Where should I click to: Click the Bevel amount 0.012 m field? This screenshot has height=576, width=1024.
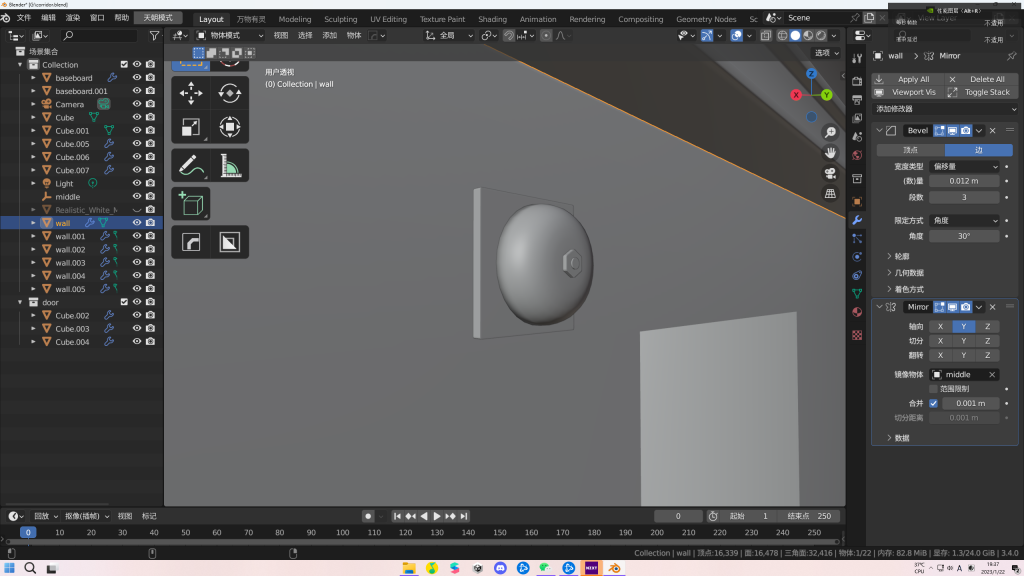[x=964, y=181]
